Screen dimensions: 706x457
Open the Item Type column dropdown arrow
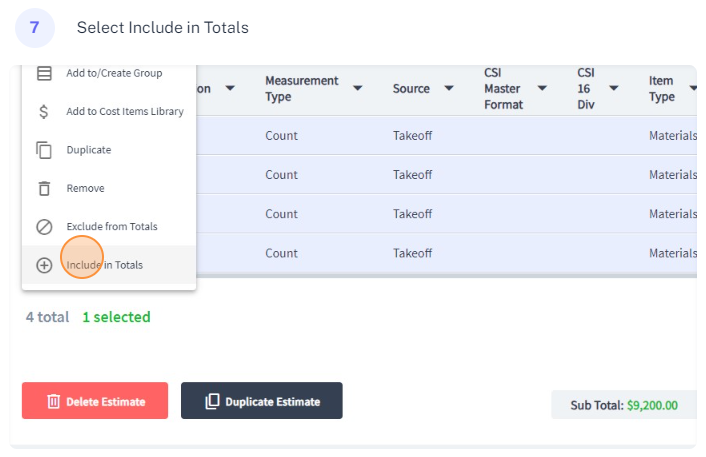693,88
